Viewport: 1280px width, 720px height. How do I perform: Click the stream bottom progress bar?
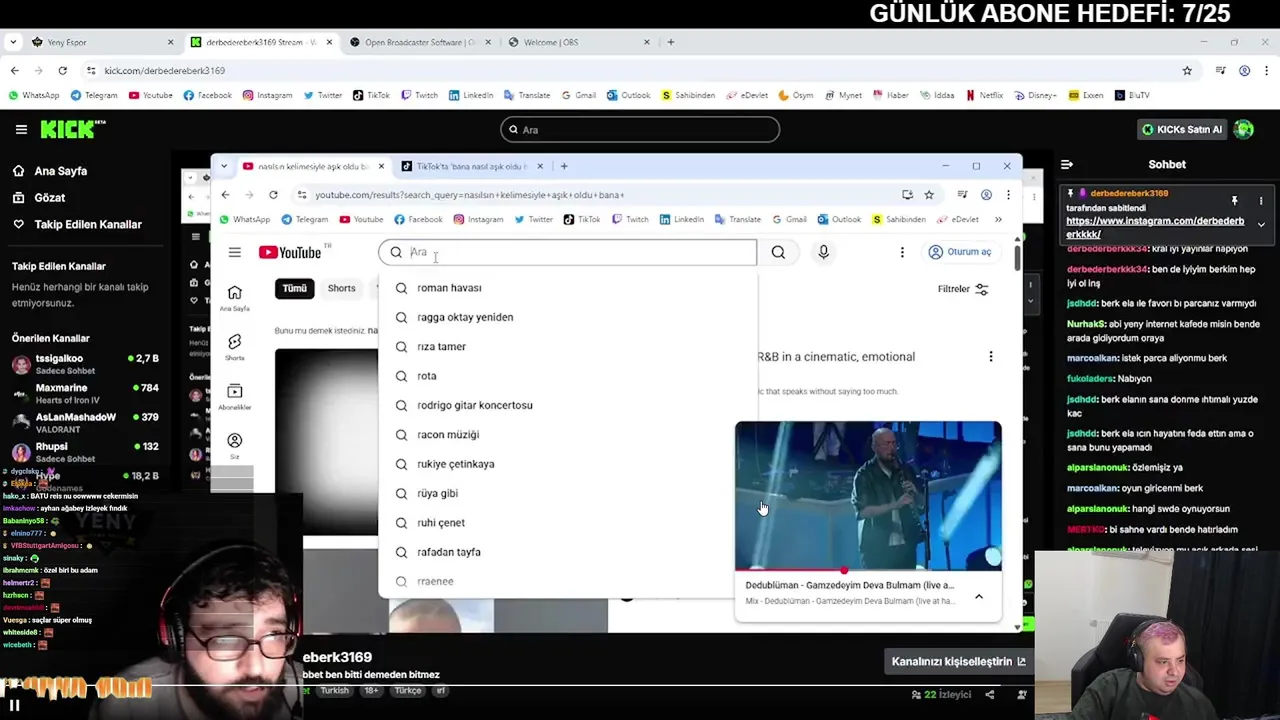640,686
